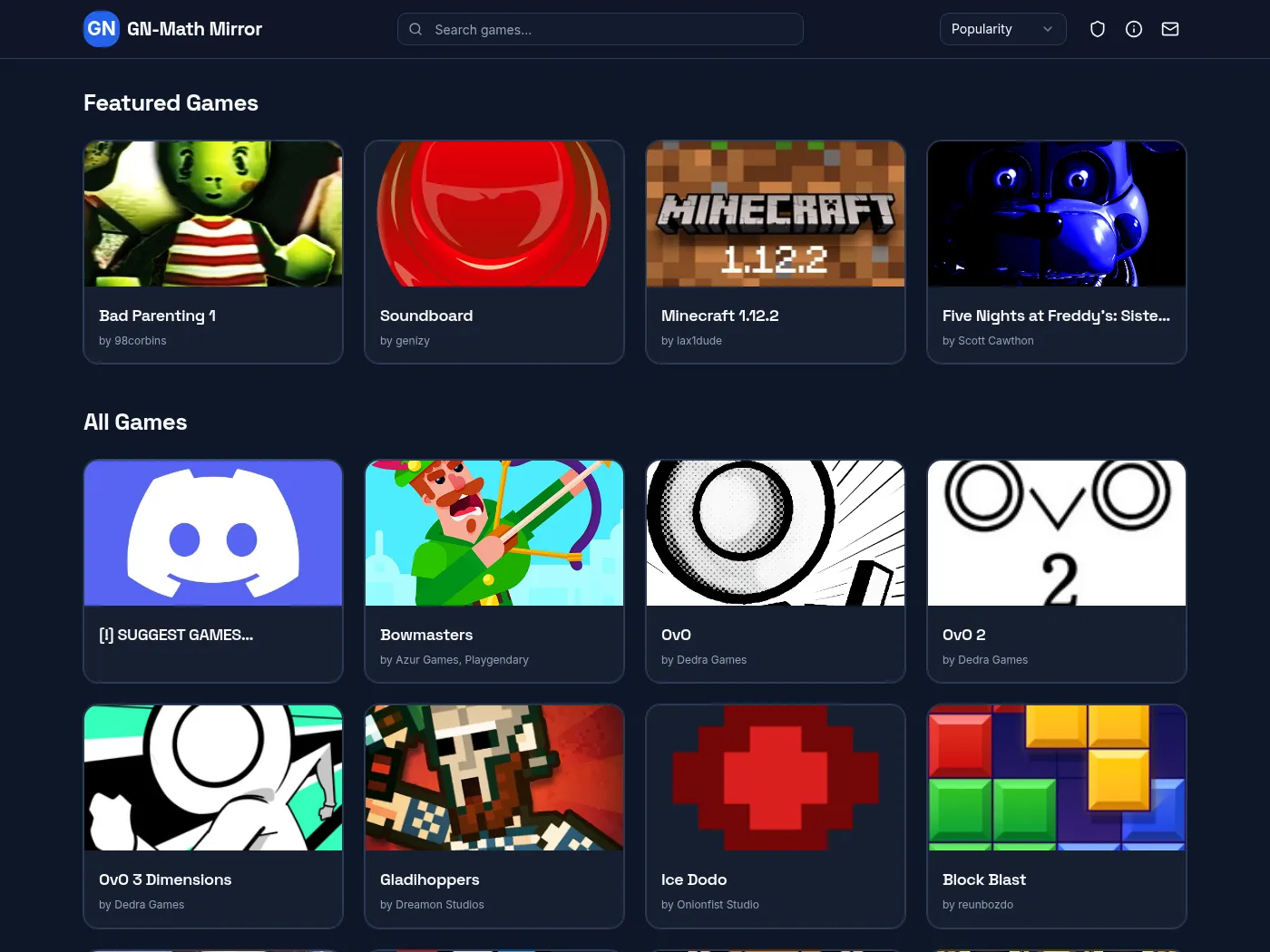Image resolution: width=1270 pixels, height=952 pixels.
Task: Open the Block Blast game thumbnail
Action: tap(1057, 778)
